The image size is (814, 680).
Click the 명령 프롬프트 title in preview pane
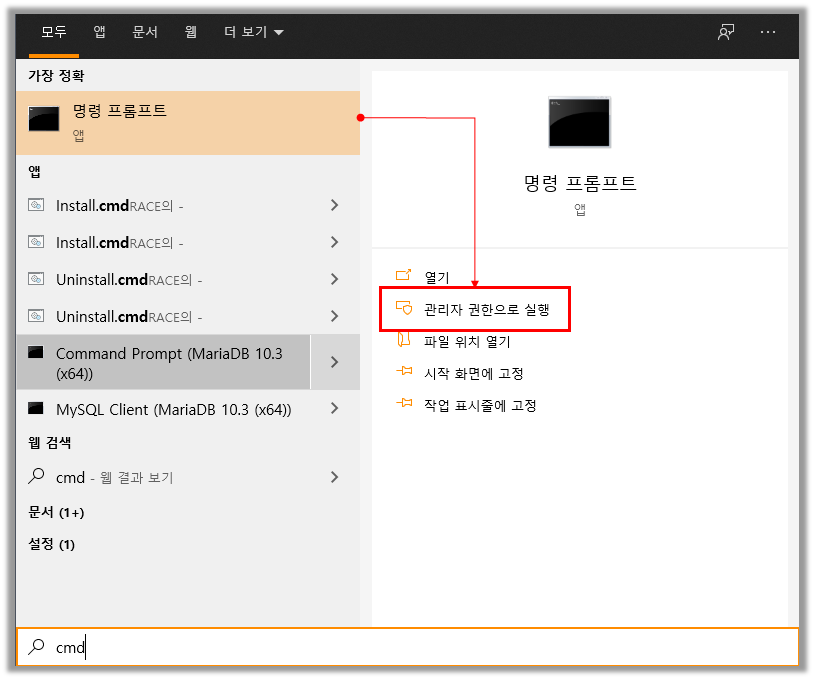point(580,183)
